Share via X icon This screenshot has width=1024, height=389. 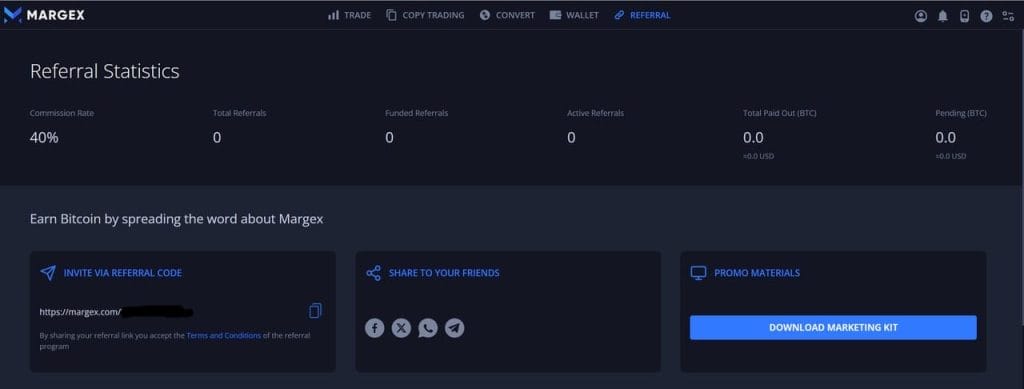point(401,328)
